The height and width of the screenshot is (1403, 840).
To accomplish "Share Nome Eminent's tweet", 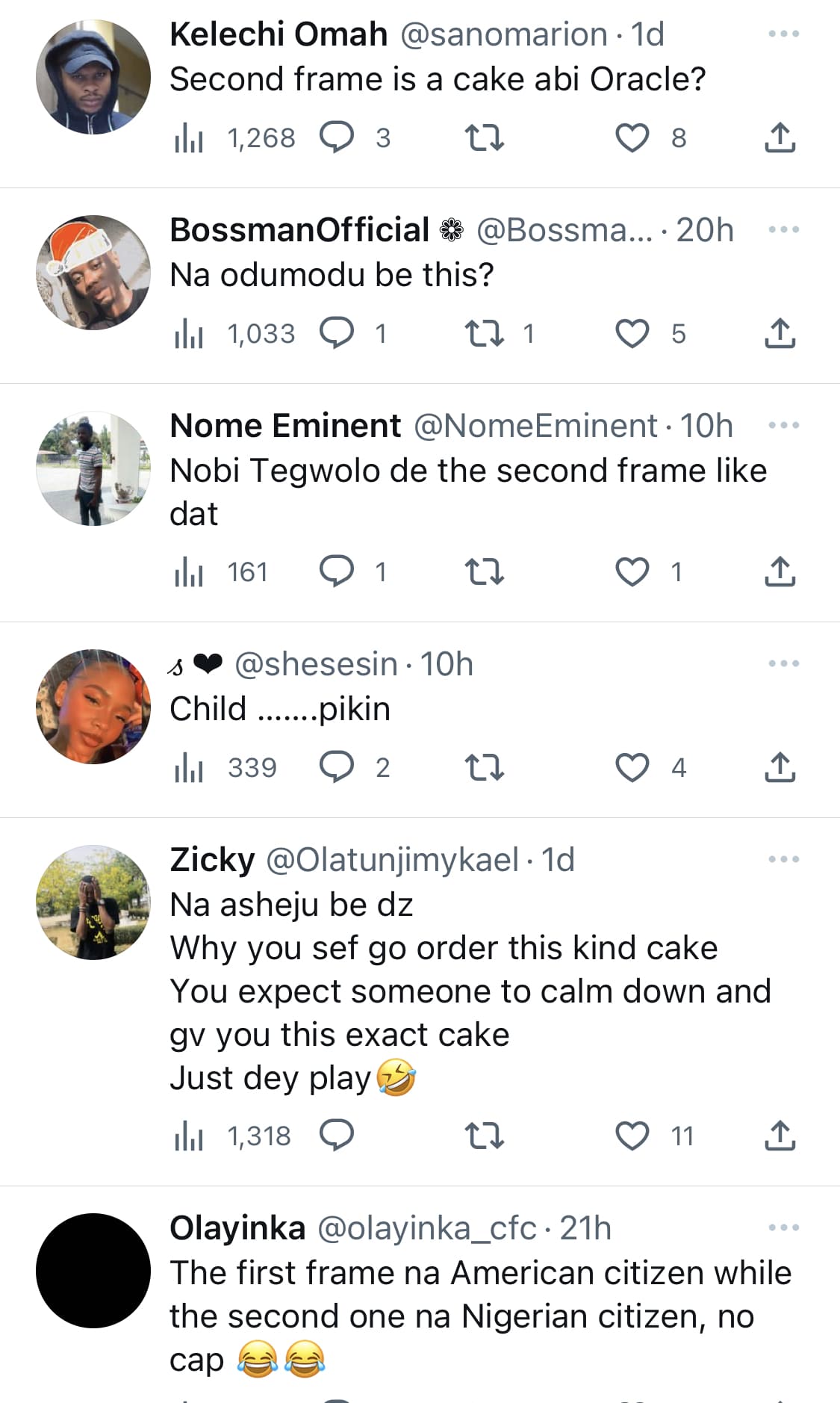I will 780,572.
